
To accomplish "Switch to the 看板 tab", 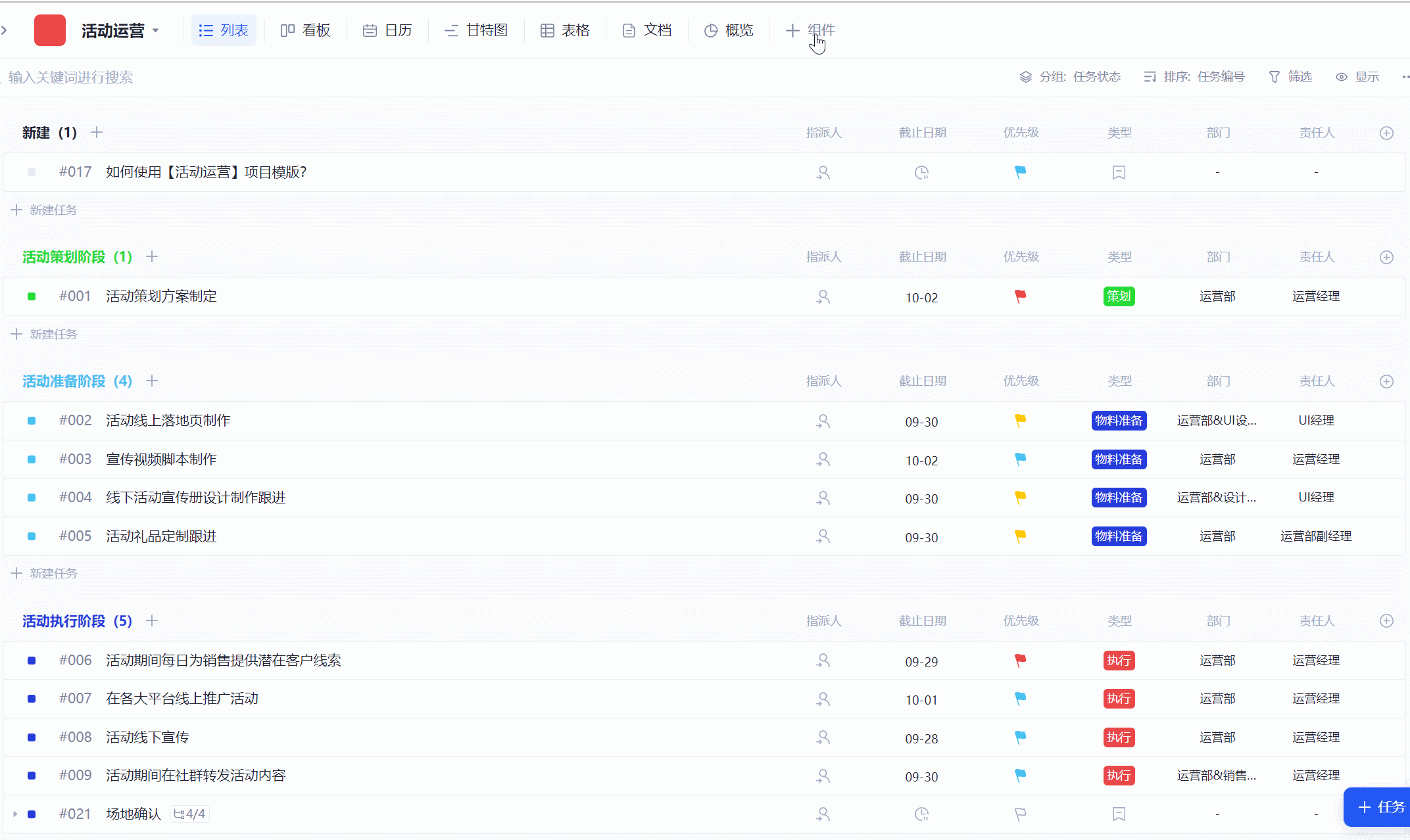I will pos(305,30).
